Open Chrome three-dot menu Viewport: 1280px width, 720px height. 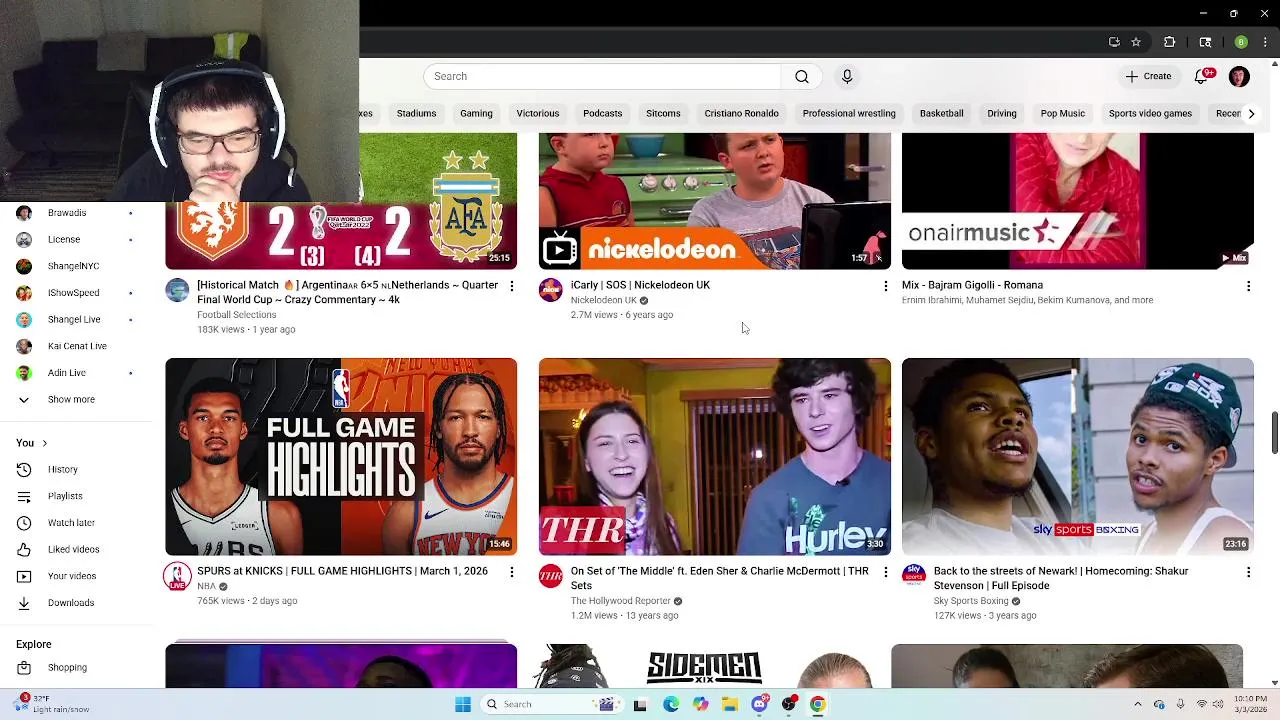[1265, 42]
